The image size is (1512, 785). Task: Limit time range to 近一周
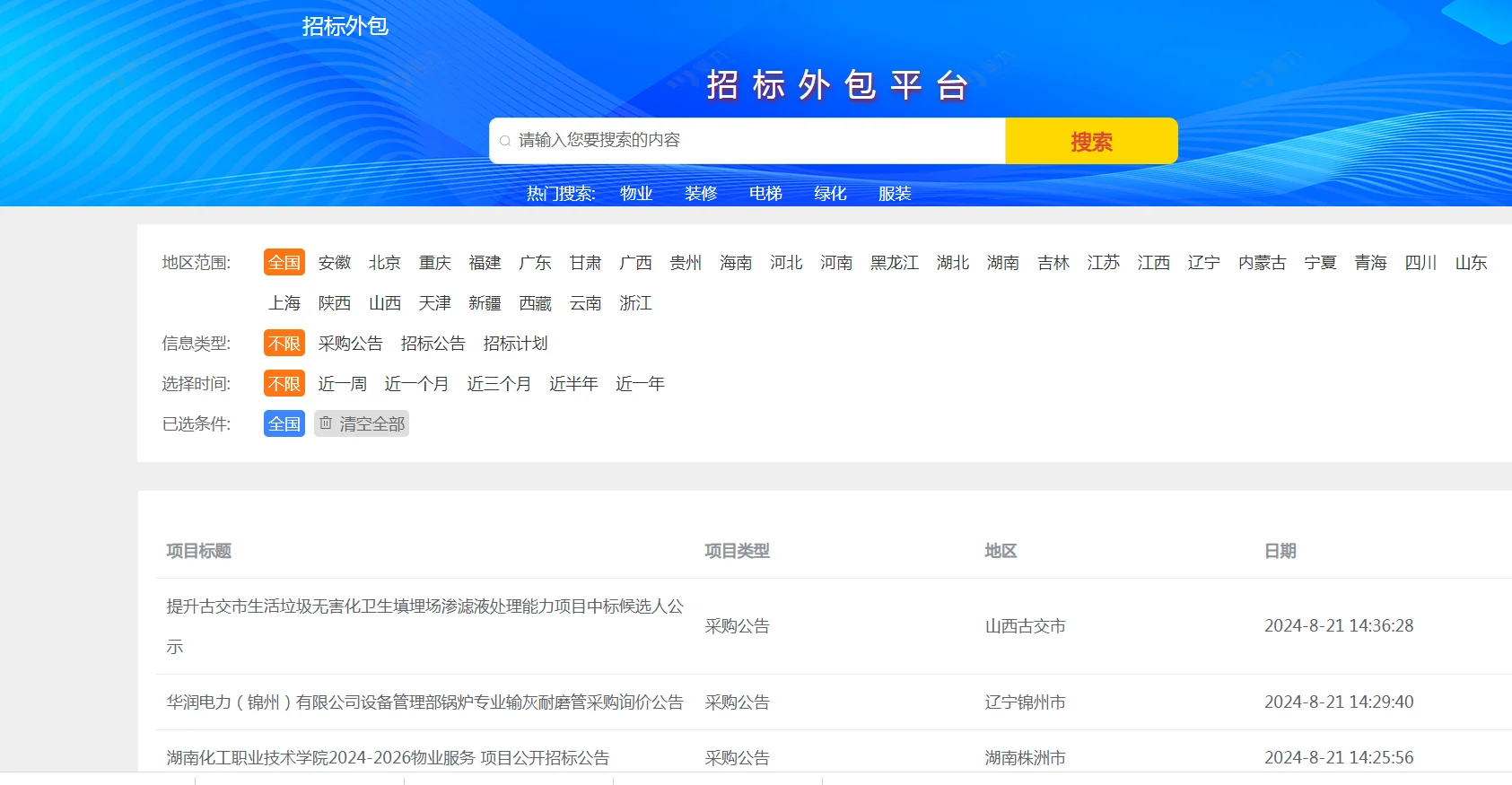[343, 383]
